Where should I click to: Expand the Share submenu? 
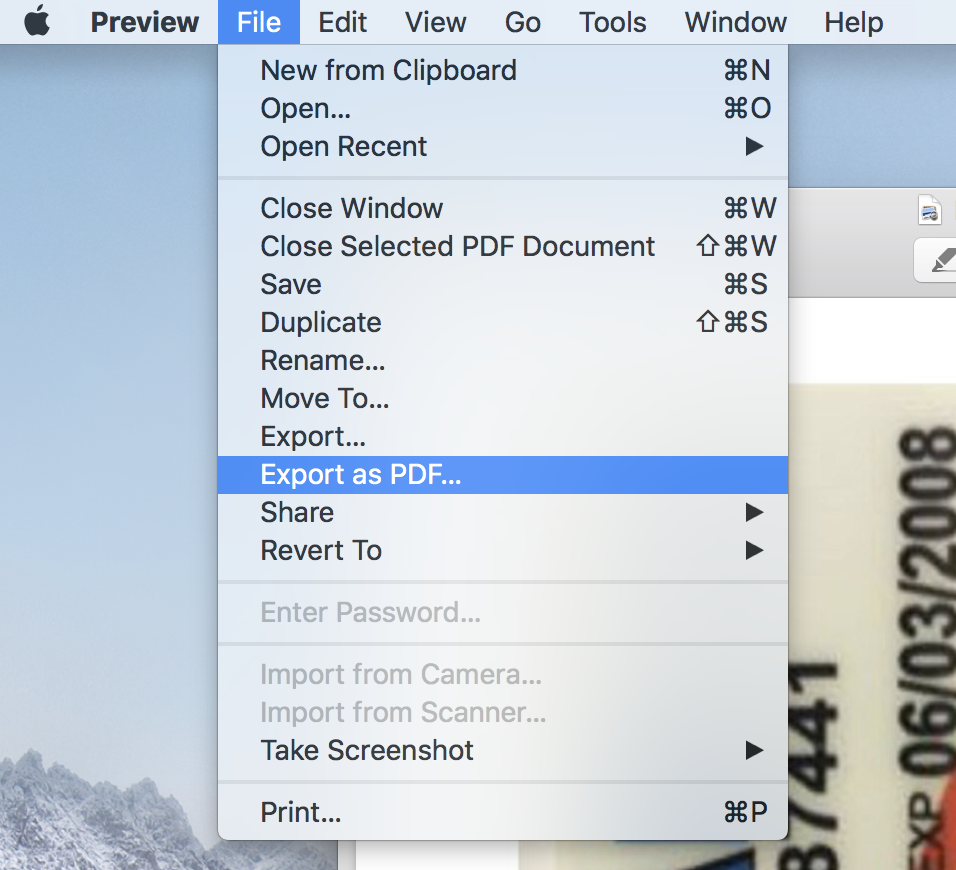pos(503,512)
